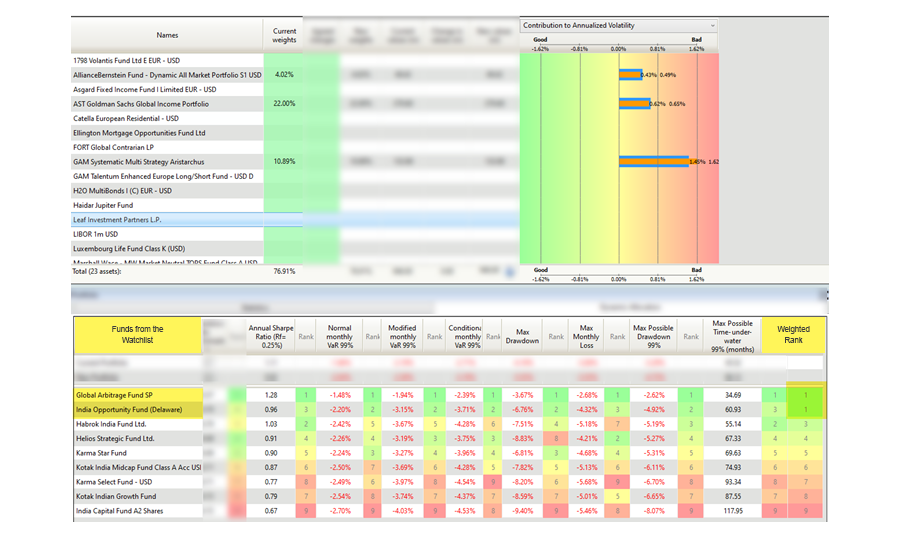900x536 pixels.
Task: Select Luxembourg Life Fund Class K (USD)
Action: pos(167,248)
